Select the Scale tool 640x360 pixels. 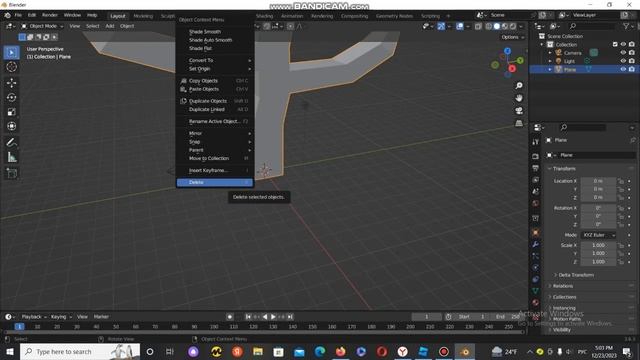(11, 112)
